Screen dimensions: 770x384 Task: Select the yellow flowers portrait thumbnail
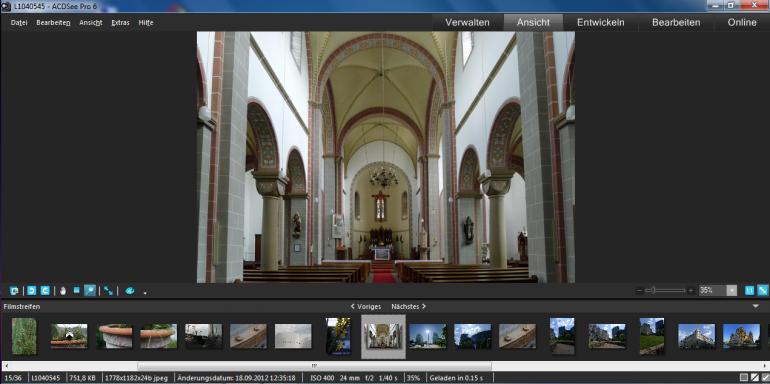(338, 336)
